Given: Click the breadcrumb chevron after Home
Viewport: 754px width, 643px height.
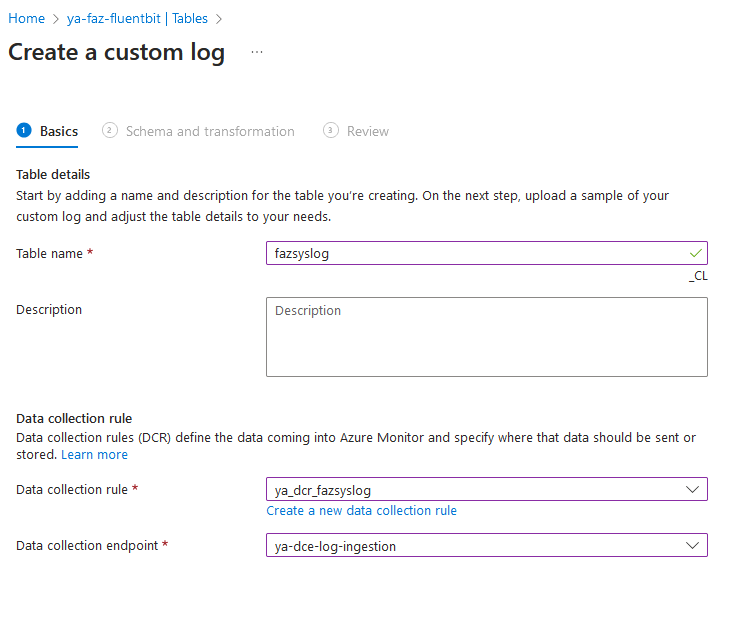Looking at the screenshot, I should tap(56, 18).
